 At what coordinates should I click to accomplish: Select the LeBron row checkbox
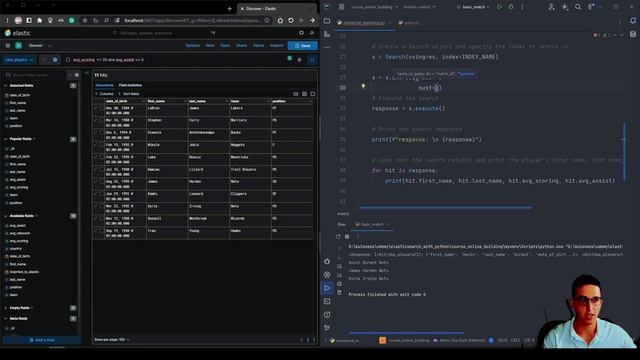pos(101,108)
